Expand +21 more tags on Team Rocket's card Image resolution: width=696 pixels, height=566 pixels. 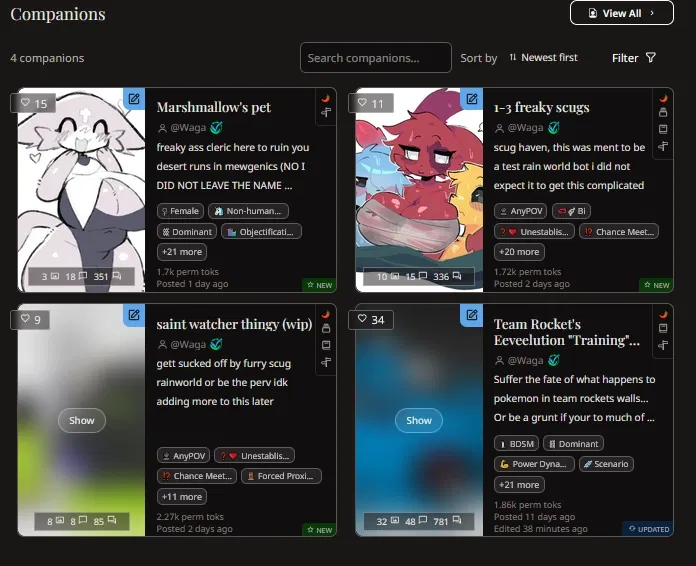[x=519, y=485]
